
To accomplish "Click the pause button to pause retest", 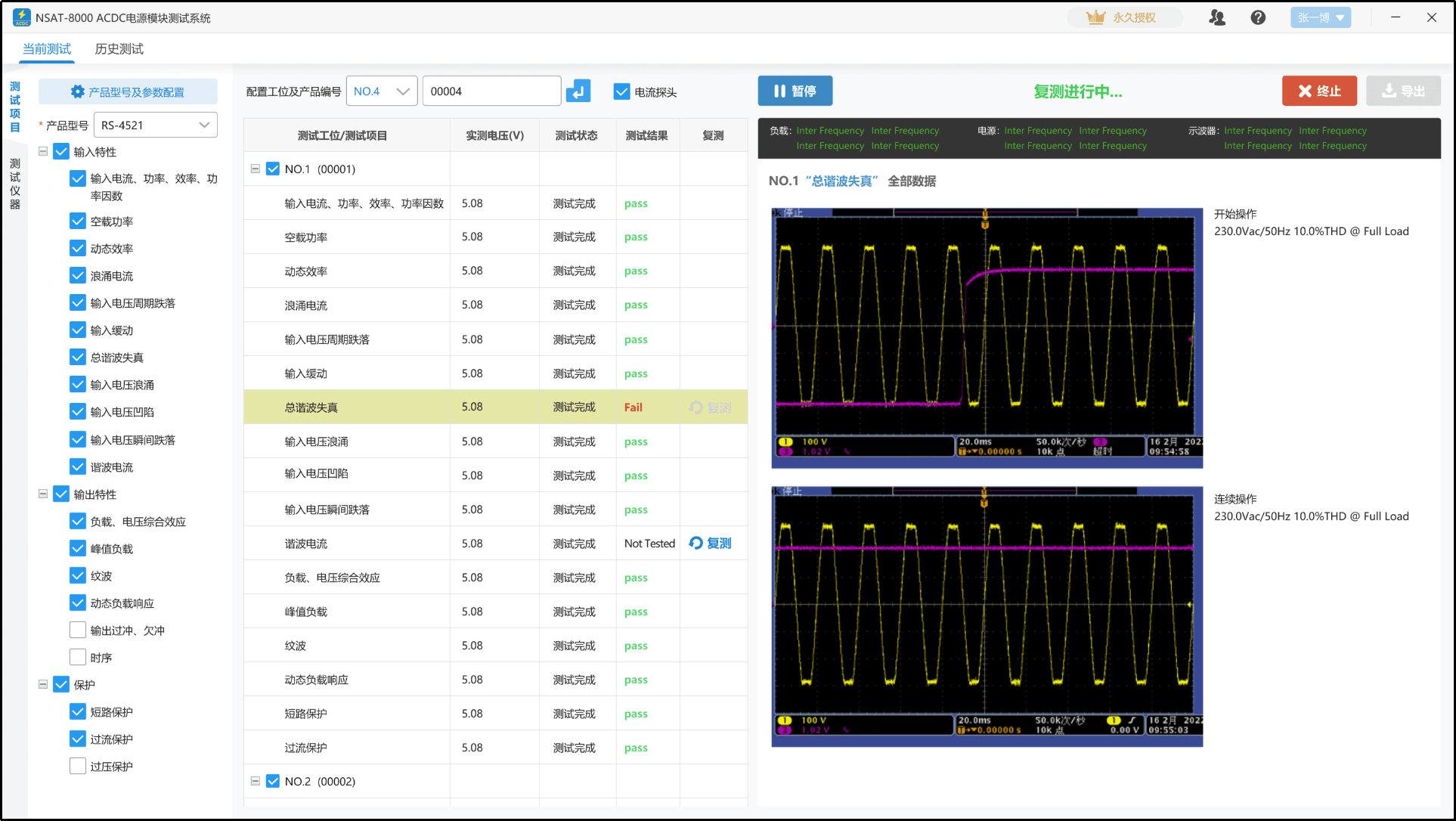I will tap(798, 91).
